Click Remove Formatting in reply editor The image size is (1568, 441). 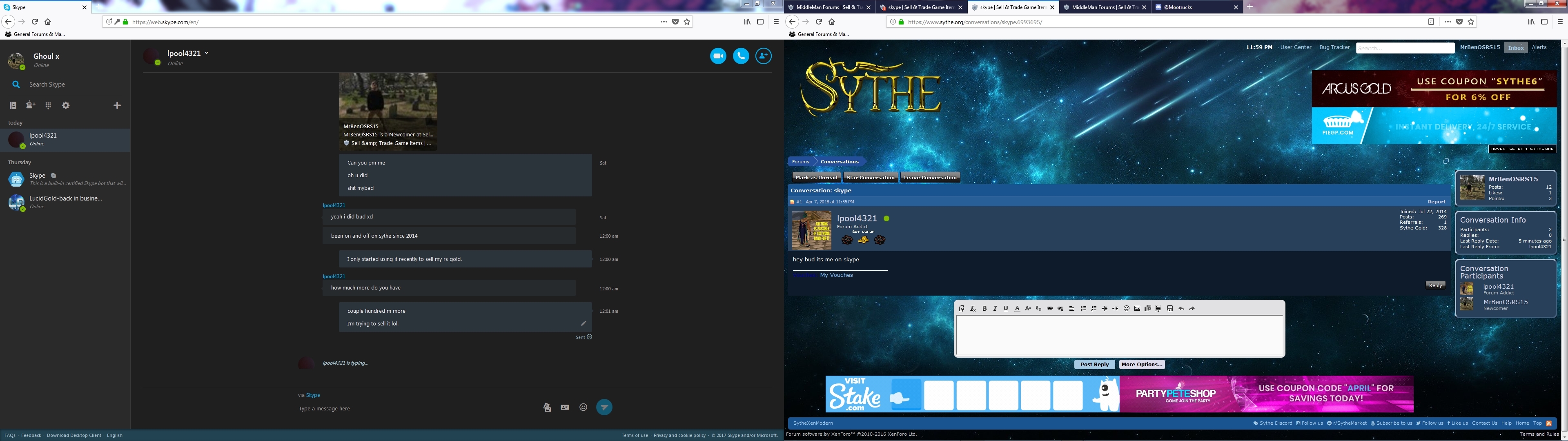click(973, 309)
